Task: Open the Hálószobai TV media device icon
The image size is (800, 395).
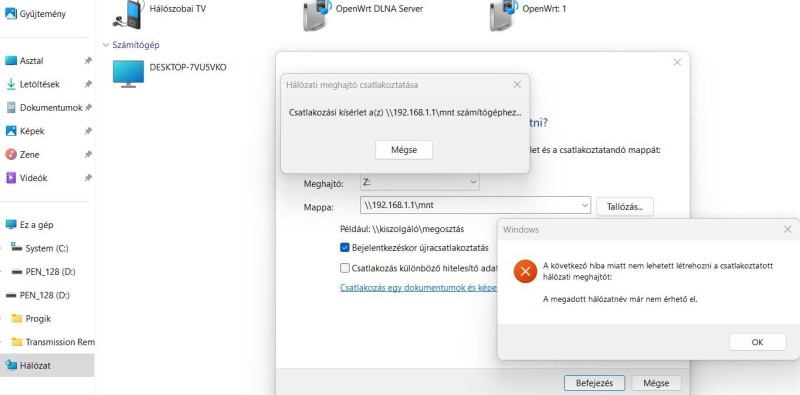Action: tap(127, 15)
